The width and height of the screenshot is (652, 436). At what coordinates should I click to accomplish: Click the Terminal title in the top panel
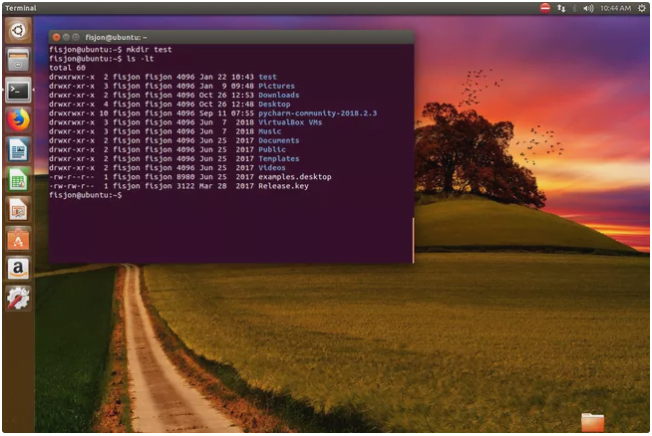tap(20, 8)
